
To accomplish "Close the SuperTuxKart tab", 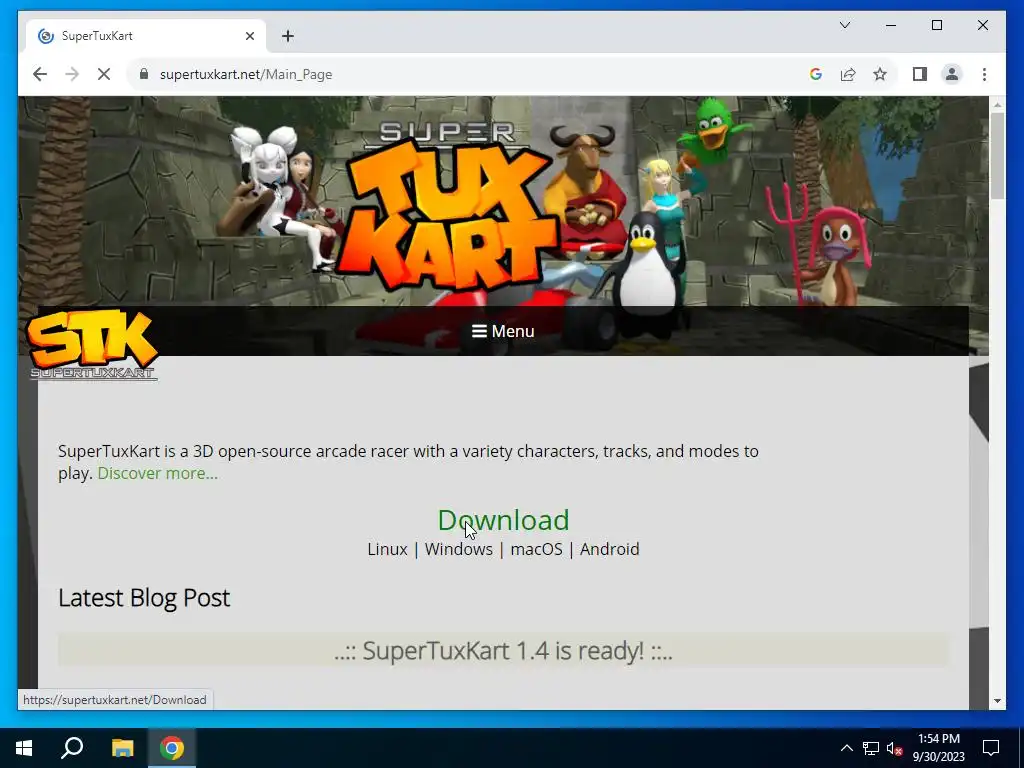I will pos(249,36).
